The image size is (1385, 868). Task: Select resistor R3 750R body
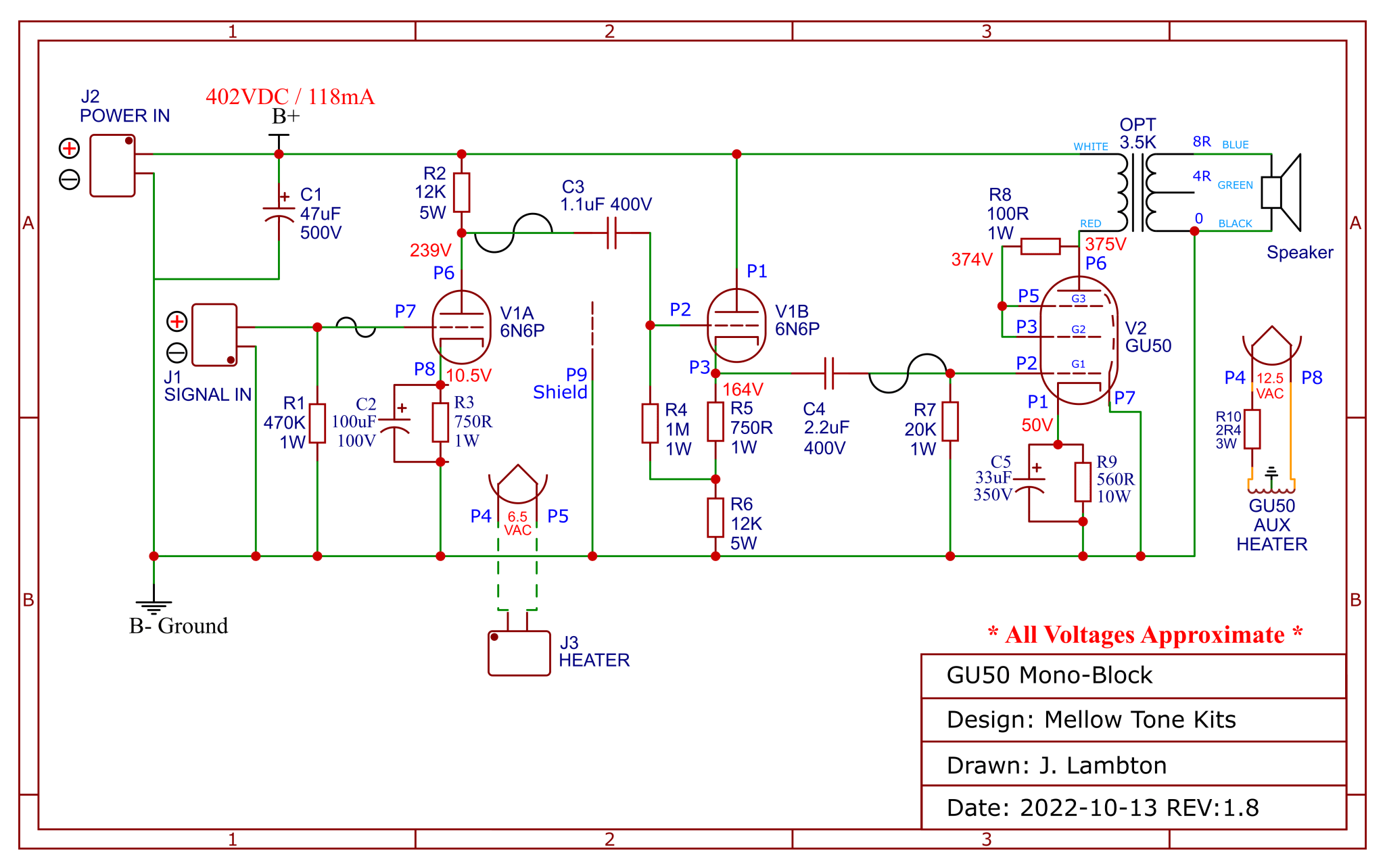pyautogui.click(x=440, y=423)
